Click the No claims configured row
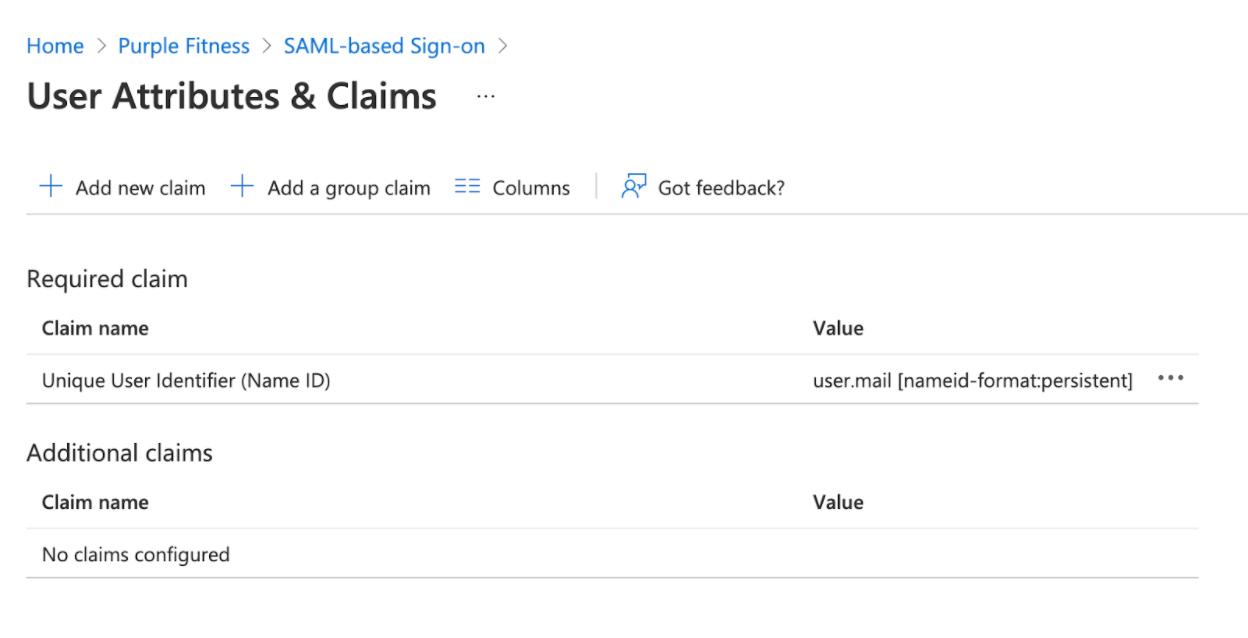The height and width of the screenshot is (638, 1248). 136,554
